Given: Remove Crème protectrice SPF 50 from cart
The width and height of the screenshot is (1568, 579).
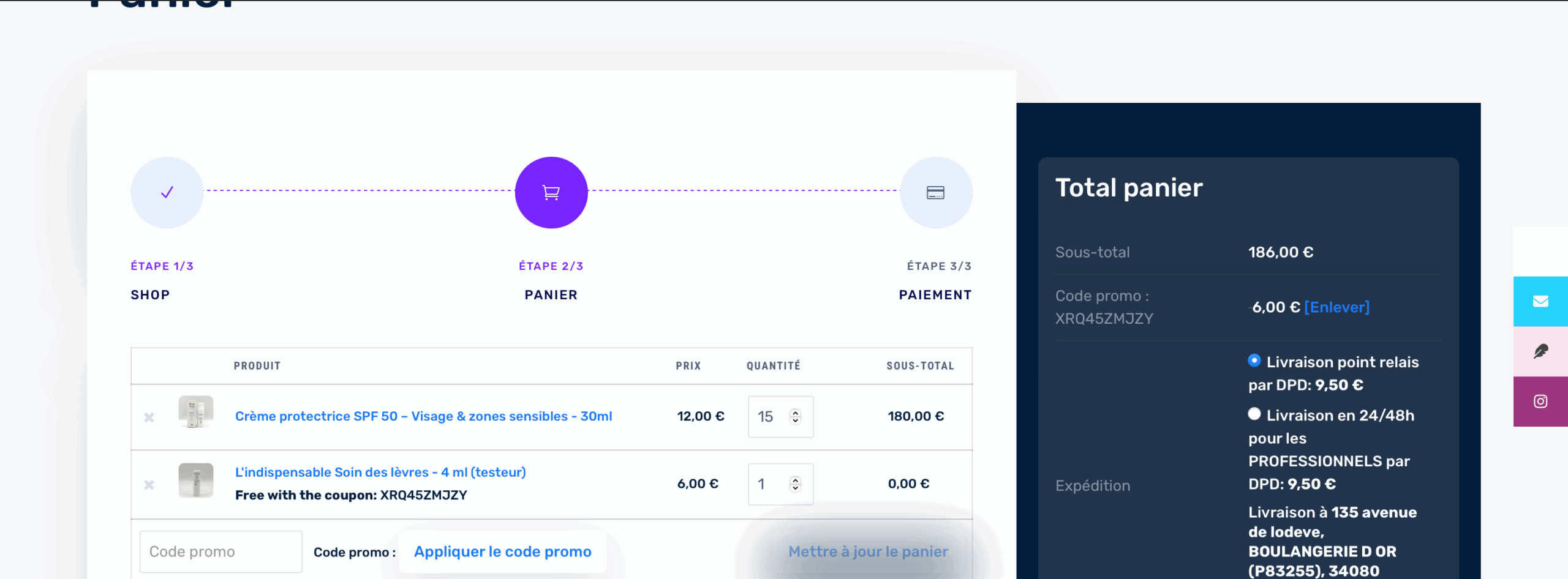Looking at the screenshot, I should [x=149, y=417].
